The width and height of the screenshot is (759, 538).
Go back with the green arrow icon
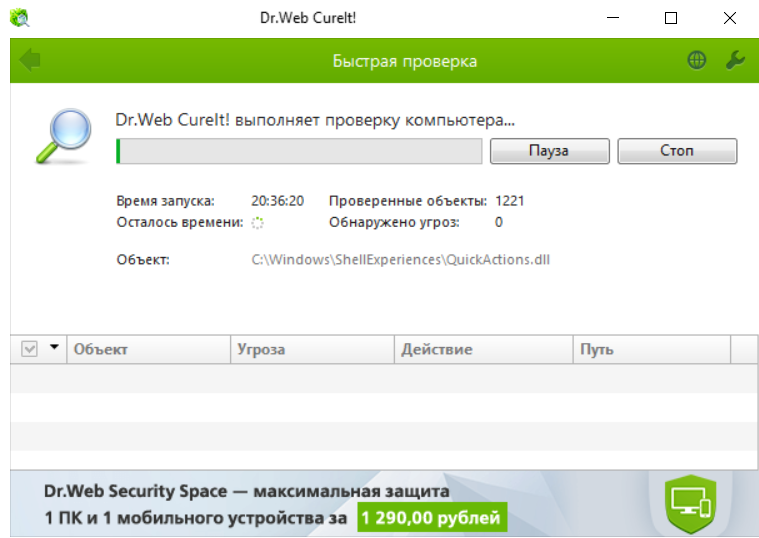(x=30, y=60)
